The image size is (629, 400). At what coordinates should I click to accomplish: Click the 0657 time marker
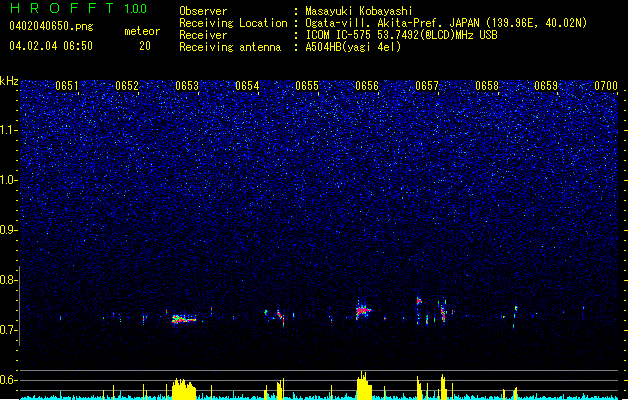pyautogui.click(x=427, y=86)
